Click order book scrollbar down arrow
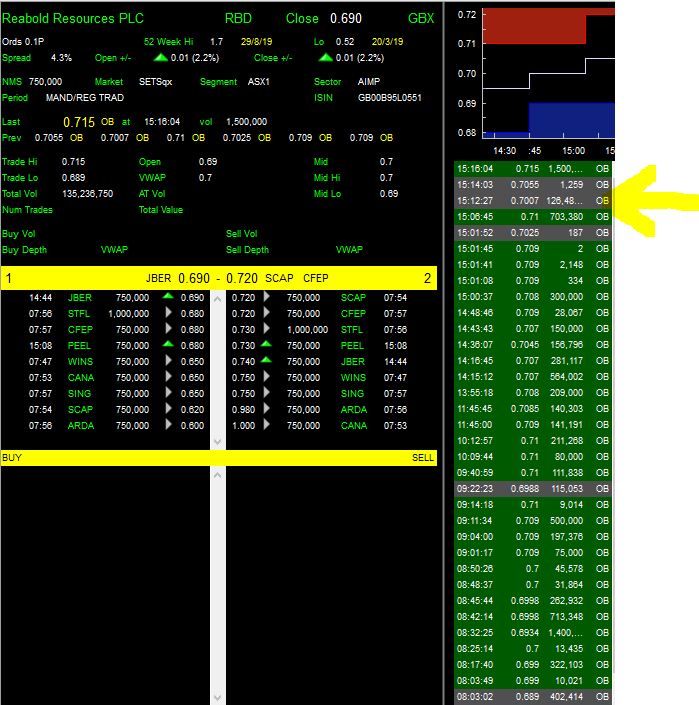Viewport: 699px width, 705px height. (218, 442)
